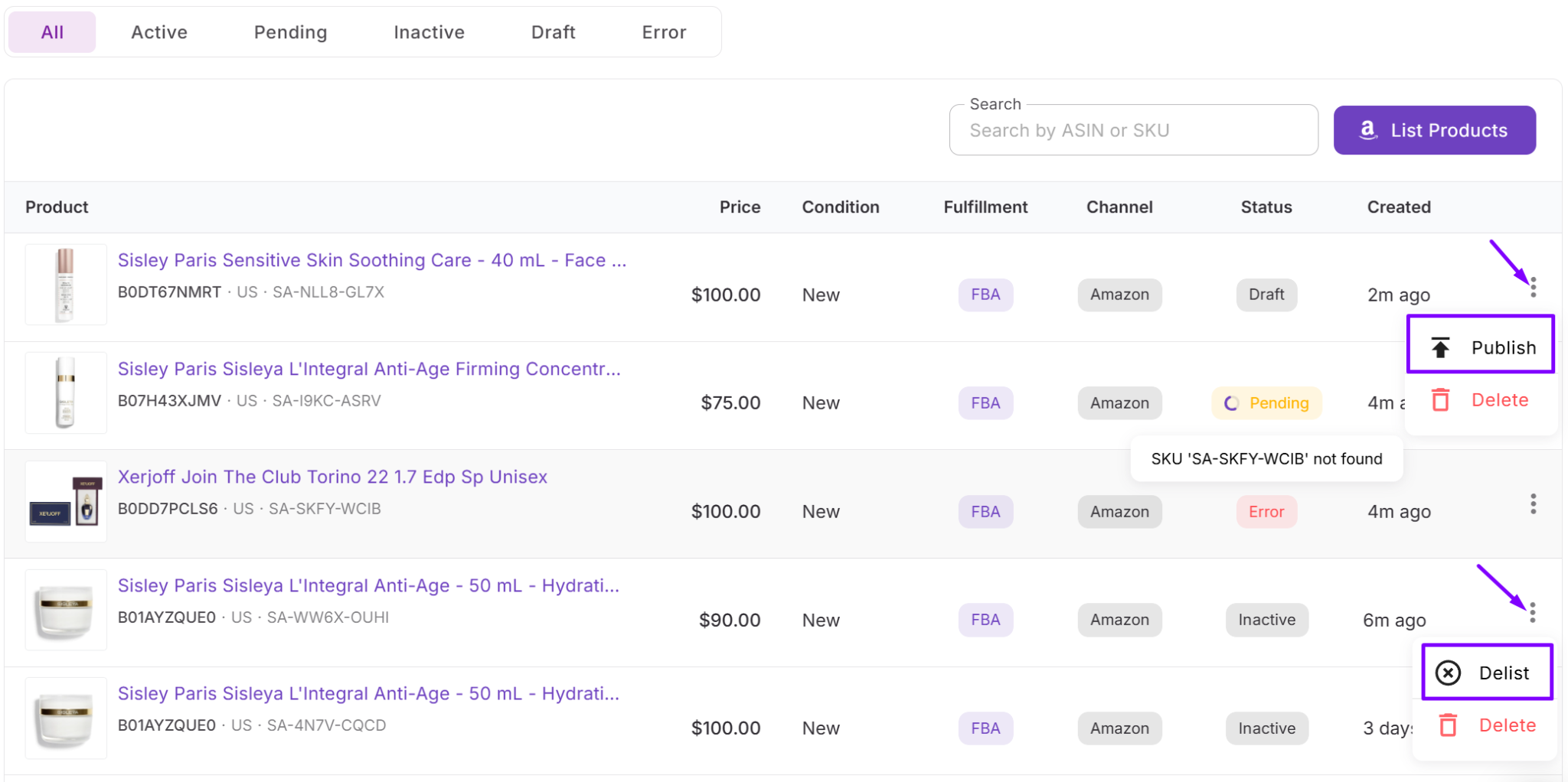Switch to the Pending tab
The width and height of the screenshot is (1568, 782).
(x=290, y=32)
